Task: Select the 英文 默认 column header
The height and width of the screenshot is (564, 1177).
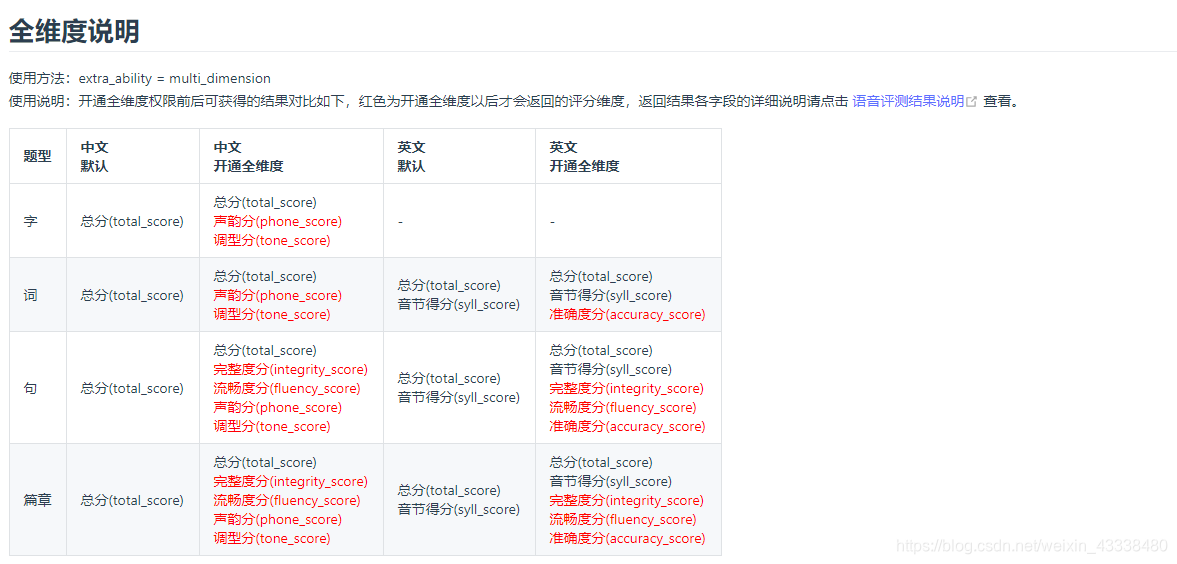Action: [459, 156]
